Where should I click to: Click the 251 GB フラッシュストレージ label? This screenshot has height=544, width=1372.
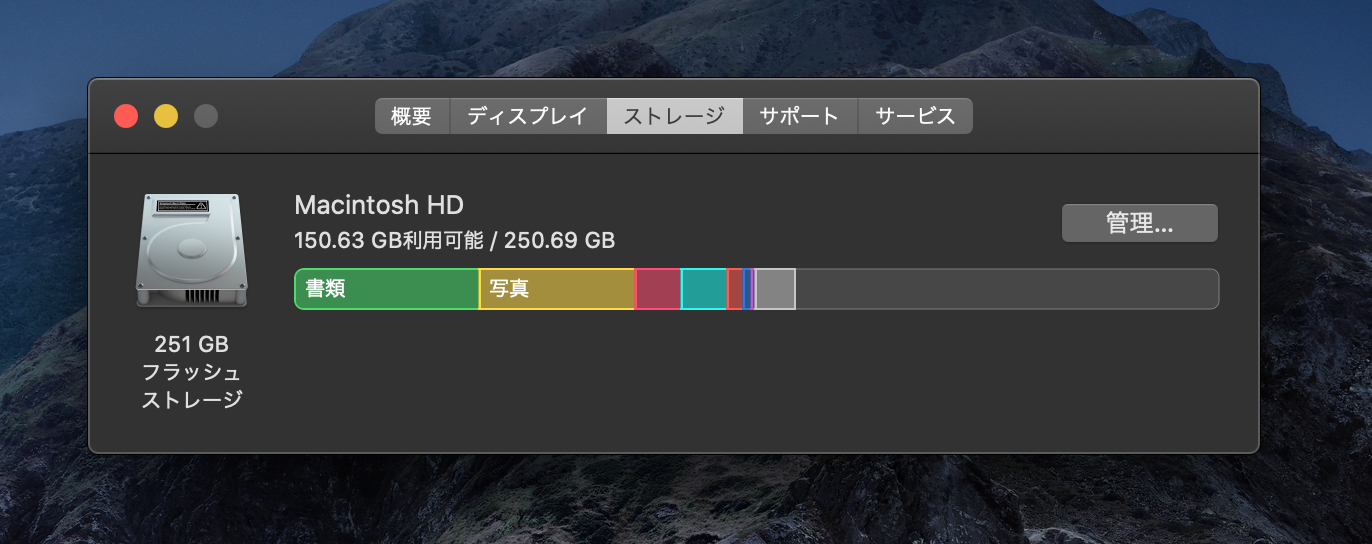191,372
